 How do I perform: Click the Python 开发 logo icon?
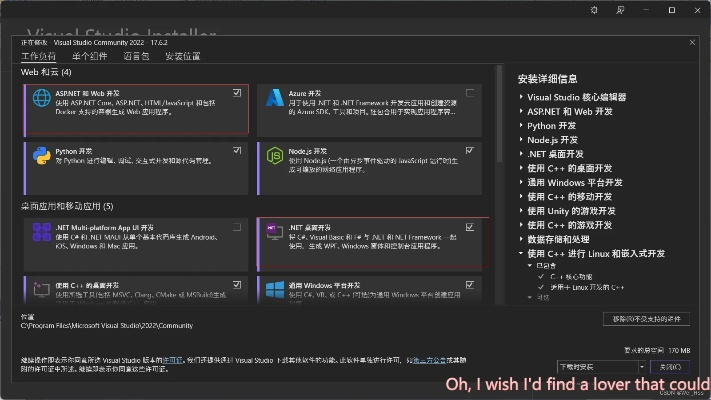point(42,156)
